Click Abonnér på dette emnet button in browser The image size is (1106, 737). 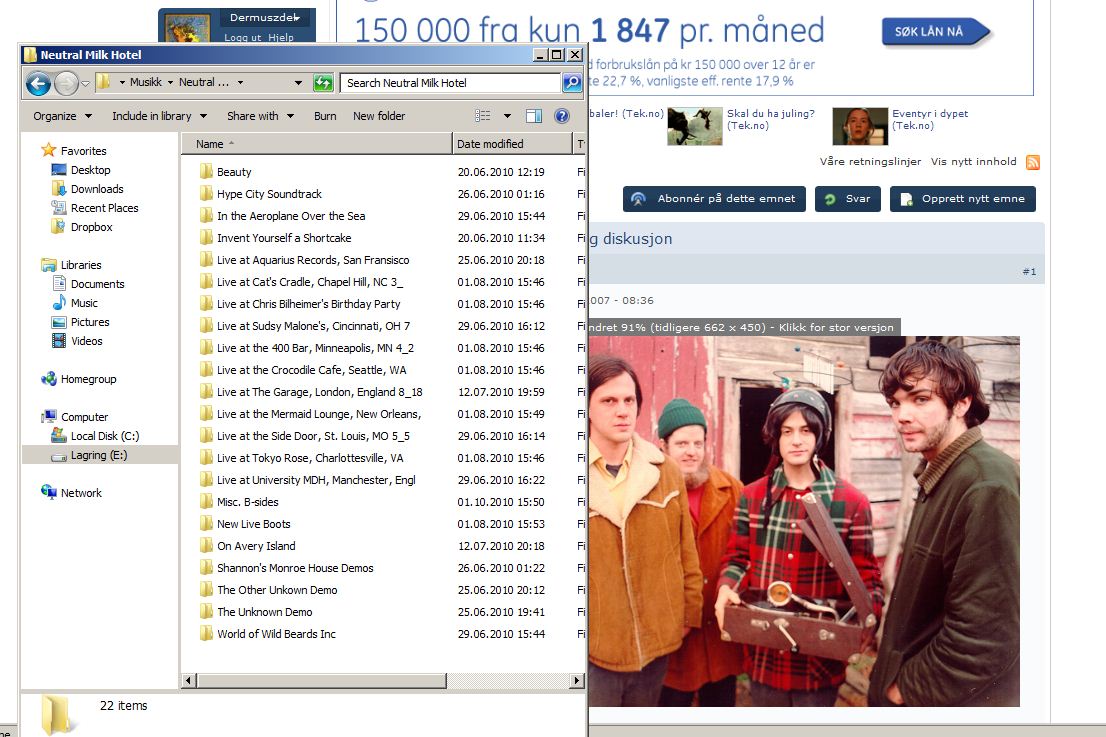click(x=715, y=199)
